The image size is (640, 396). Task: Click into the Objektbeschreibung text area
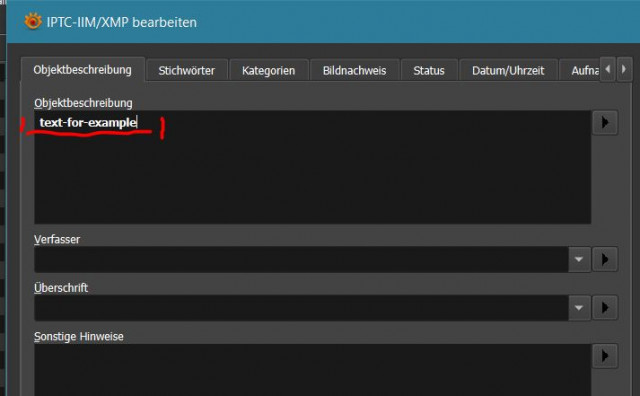(313, 167)
